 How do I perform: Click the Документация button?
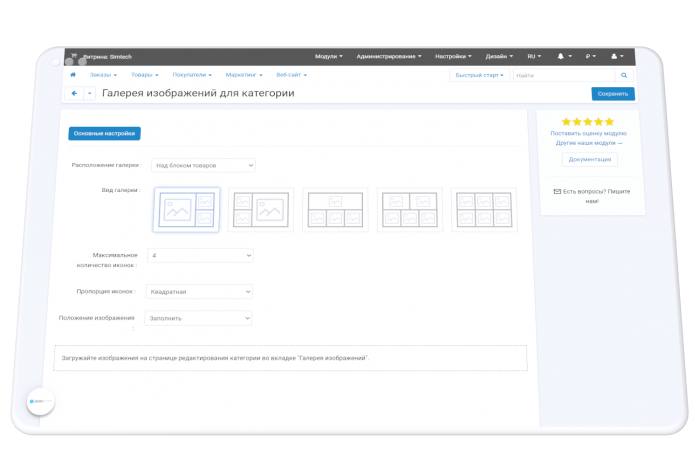coord(590,159)
